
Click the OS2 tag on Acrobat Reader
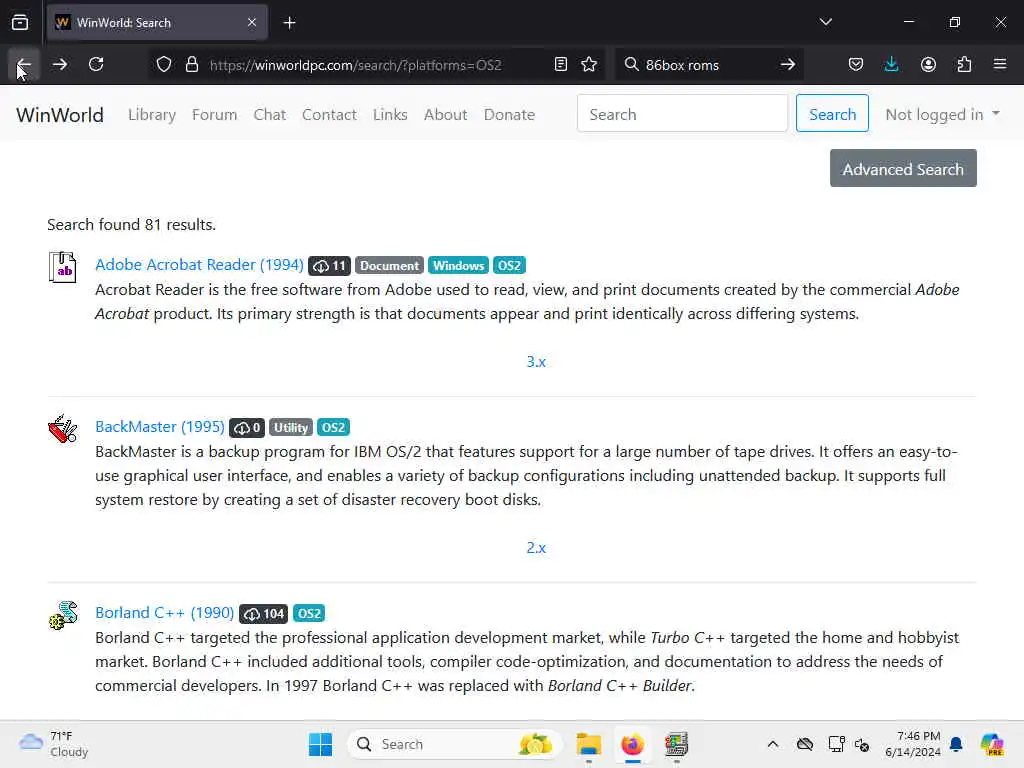point(509,266)
